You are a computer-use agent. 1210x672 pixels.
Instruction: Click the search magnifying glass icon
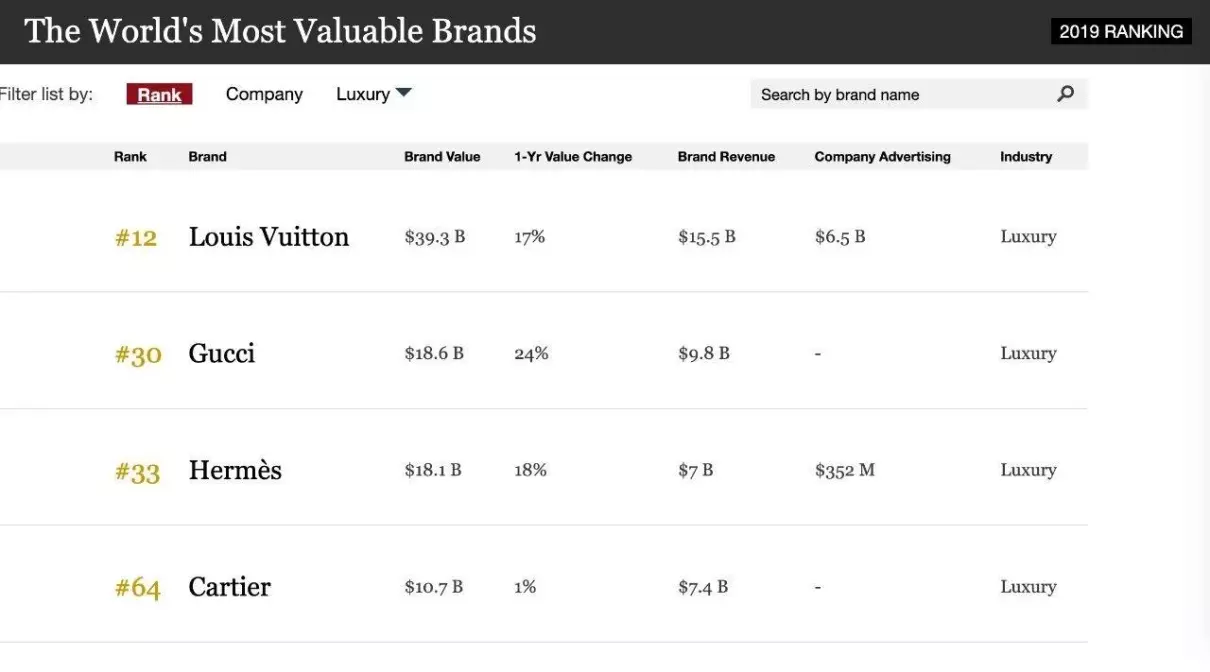click(x=1065, y=94)
